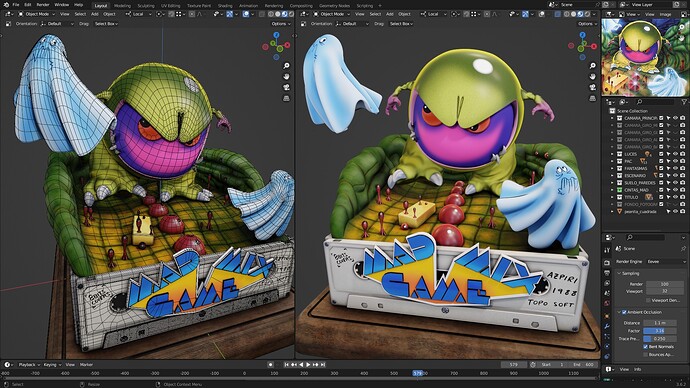Toggle overlays in the left viewport header
The image size is (690, 388).
(x=246, y=14)
